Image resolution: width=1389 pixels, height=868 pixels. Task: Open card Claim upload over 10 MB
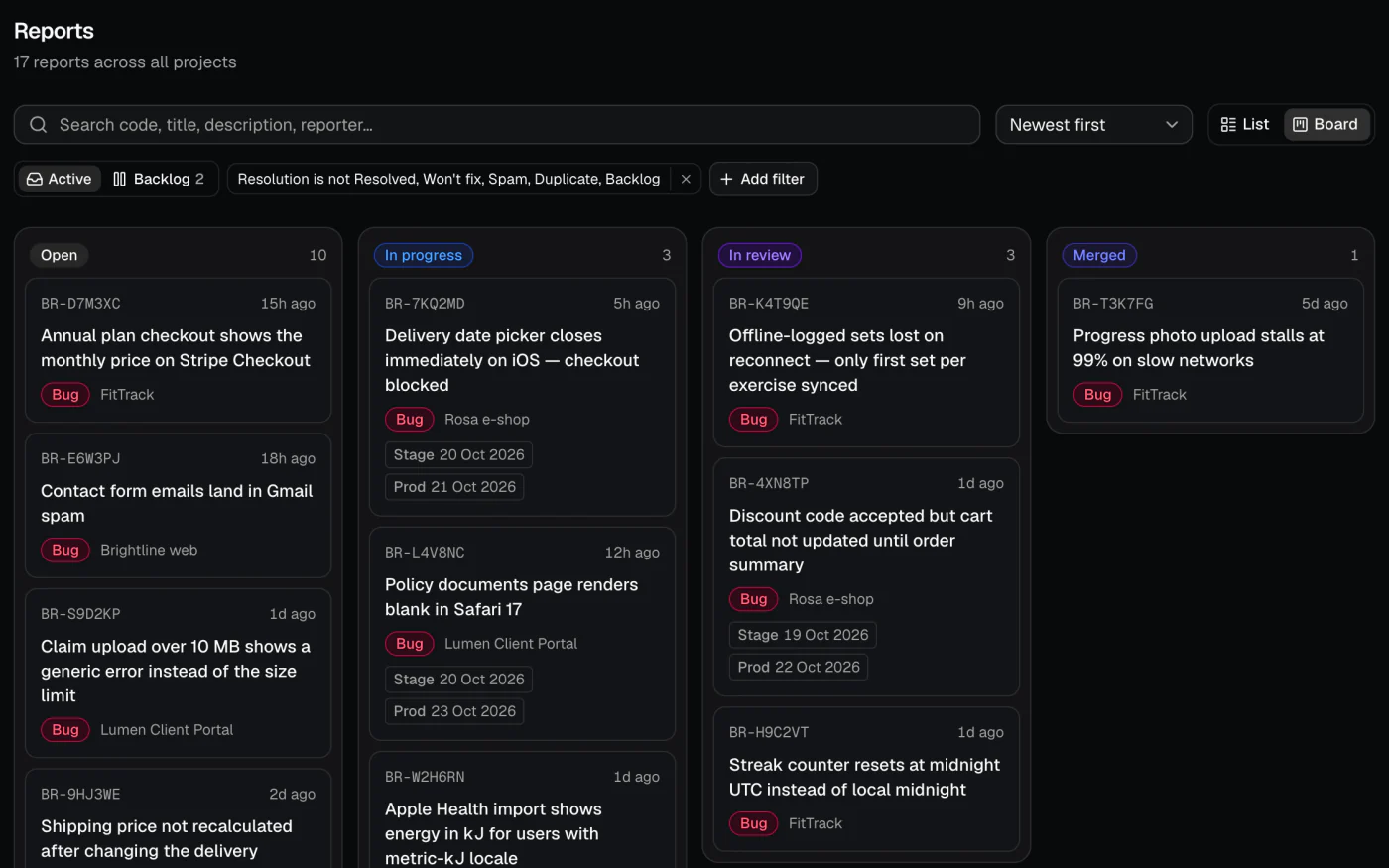[x=178, y=674]
